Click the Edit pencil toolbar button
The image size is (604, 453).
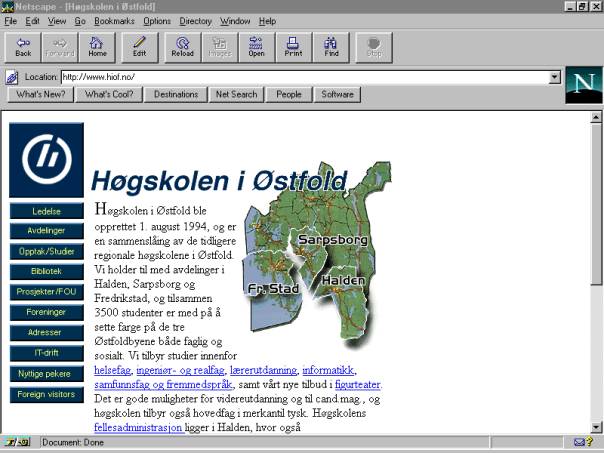[x=139, y=47]
